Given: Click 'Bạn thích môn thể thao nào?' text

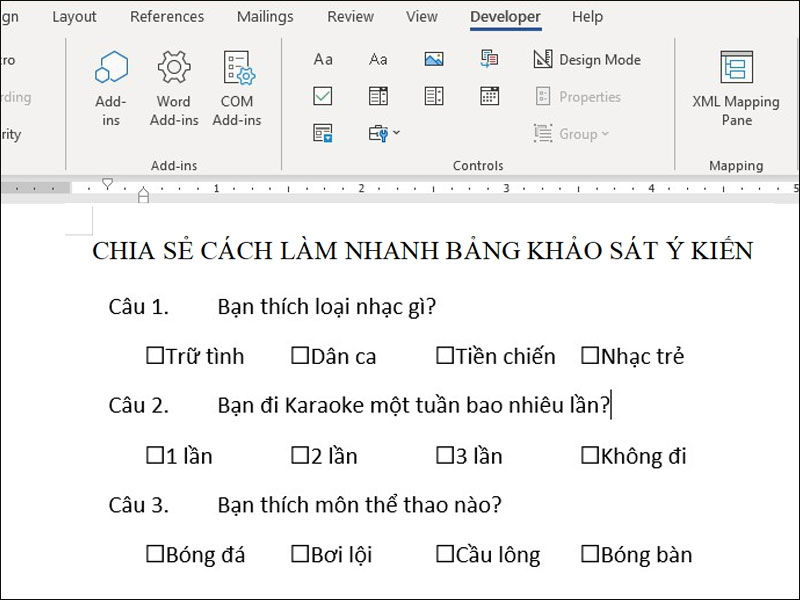Looking at the screenshot, I should pos(359,505).
